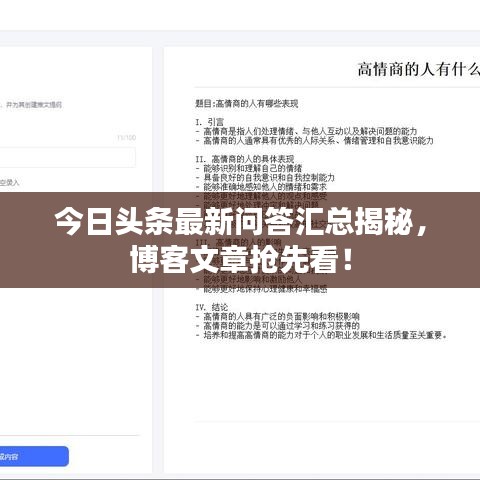Click the line "能够识别和理解自己的情绪"

[253, 168]
